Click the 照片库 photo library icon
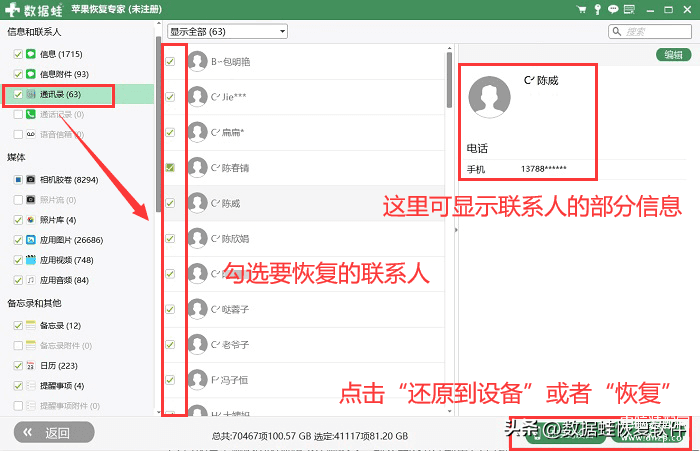This screenshot has width=700, height=451. click(31, 220)
